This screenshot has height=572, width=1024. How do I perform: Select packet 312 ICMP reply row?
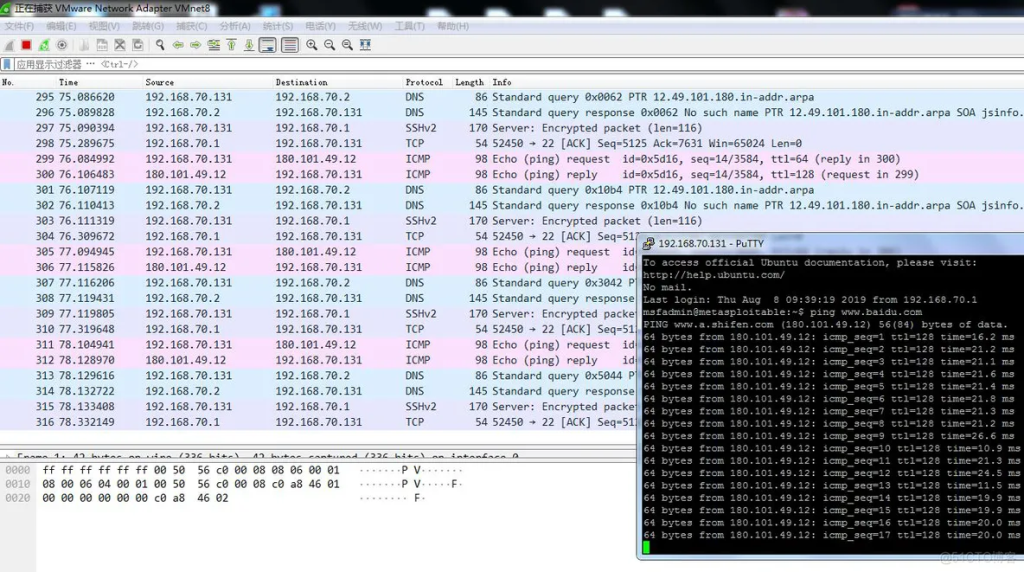coord(318,360)
